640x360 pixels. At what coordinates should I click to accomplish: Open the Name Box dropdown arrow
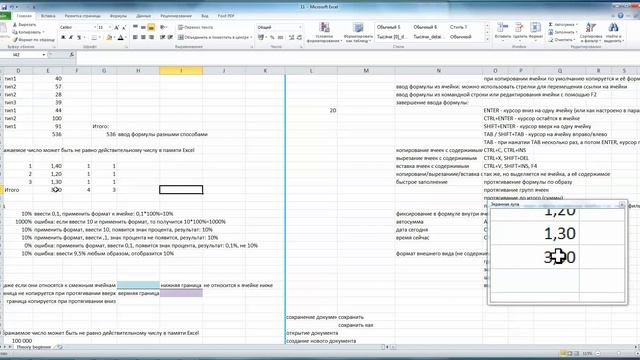tap(44, 55)
